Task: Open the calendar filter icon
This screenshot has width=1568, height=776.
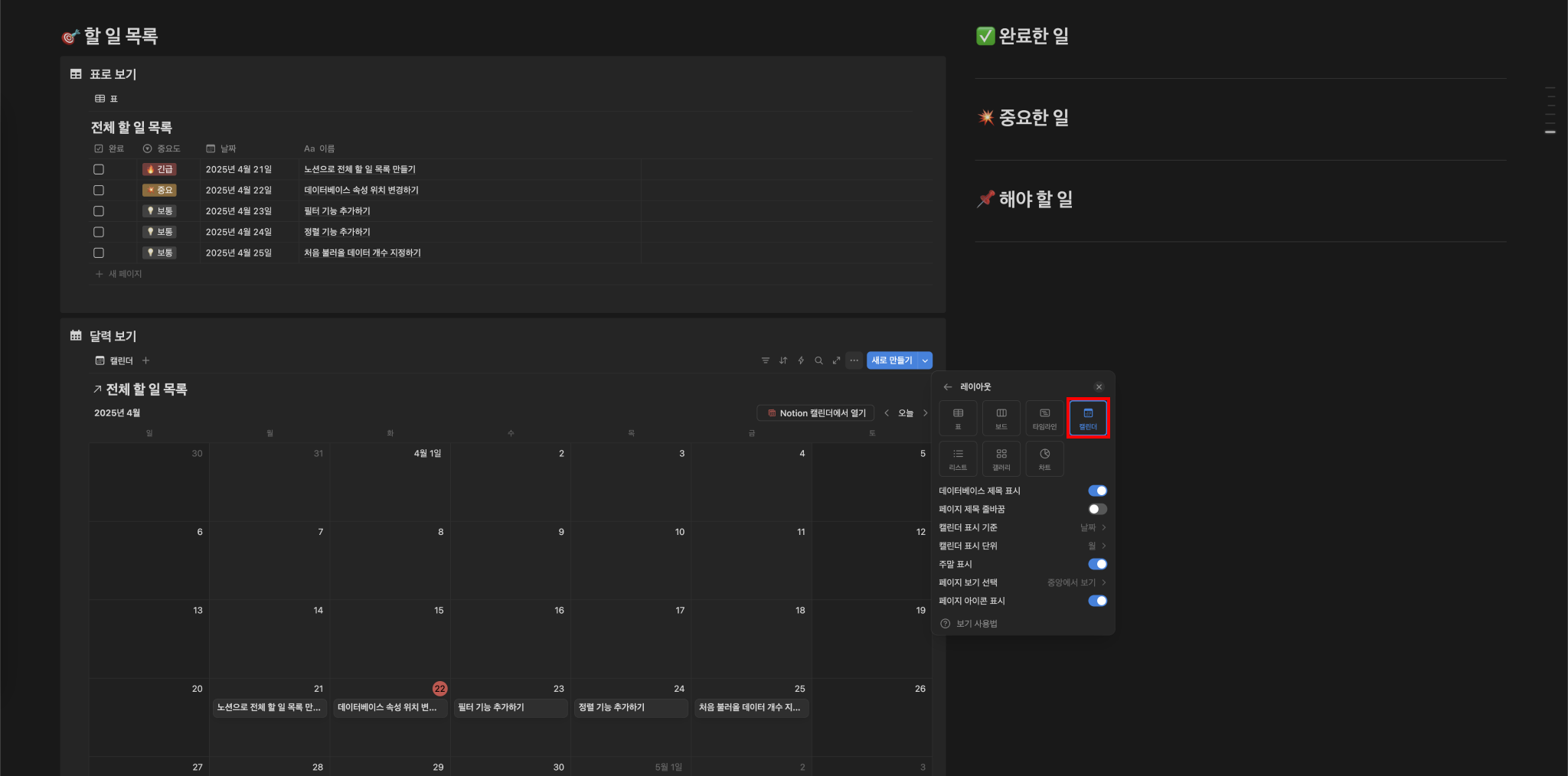Action: (766, 360)
